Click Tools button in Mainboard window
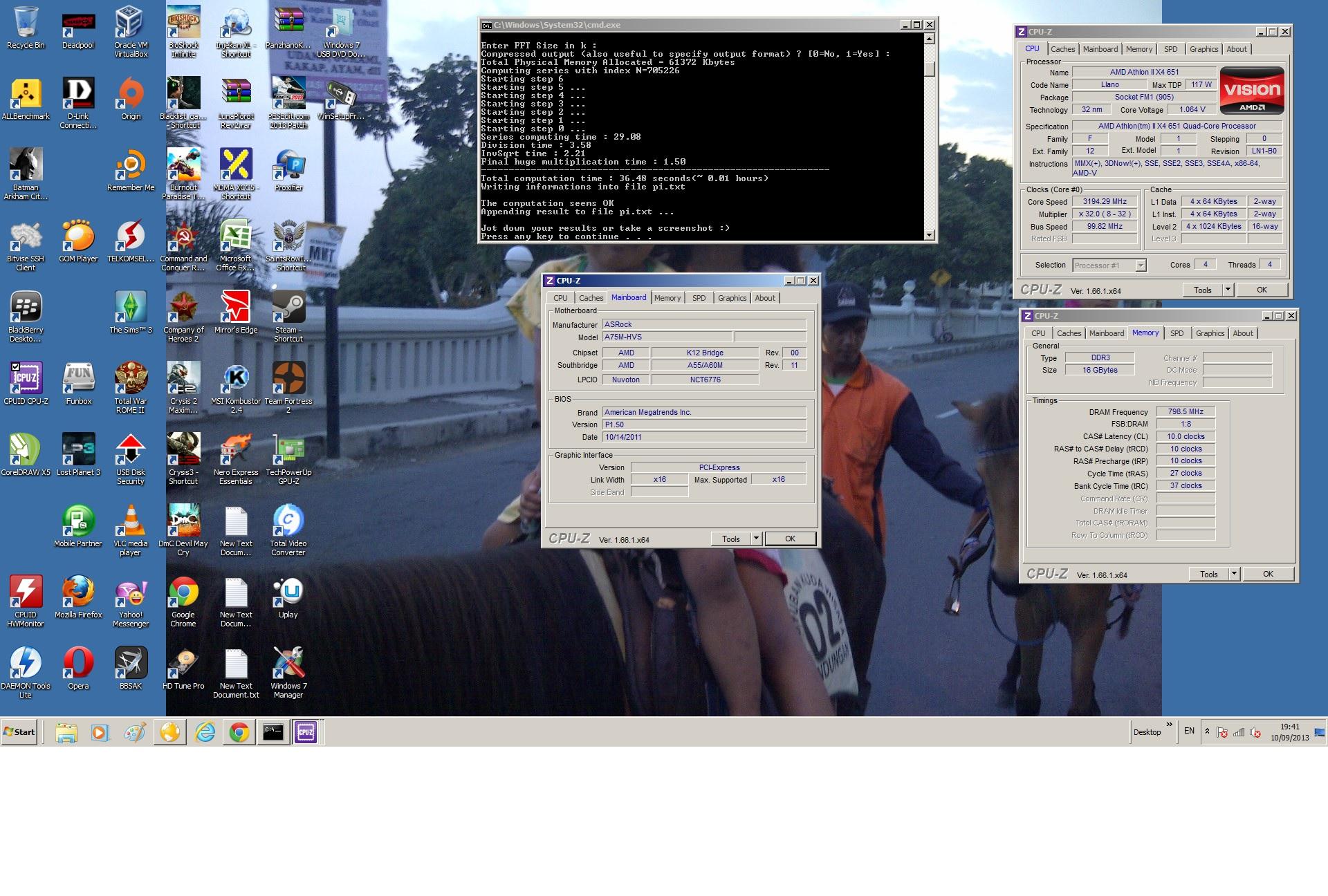Viewport: 1328px width, 896px height. click(731, 539)
